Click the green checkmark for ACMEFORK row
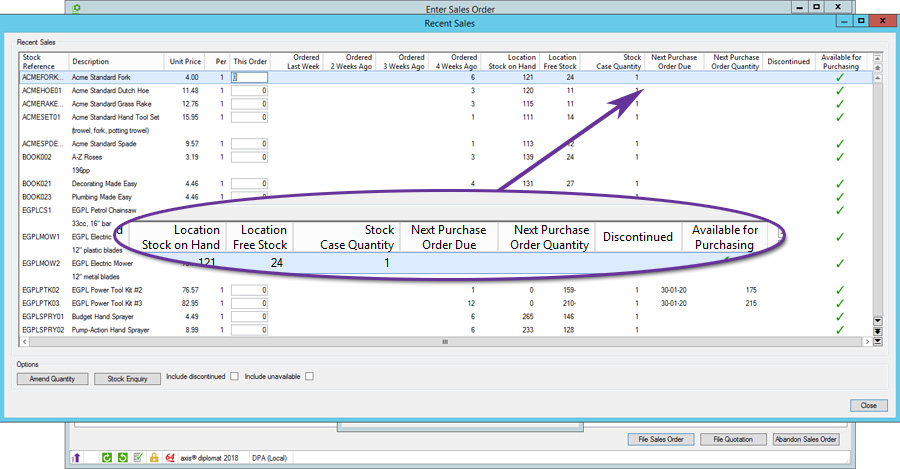900x469 pixels. click(840, 77)
